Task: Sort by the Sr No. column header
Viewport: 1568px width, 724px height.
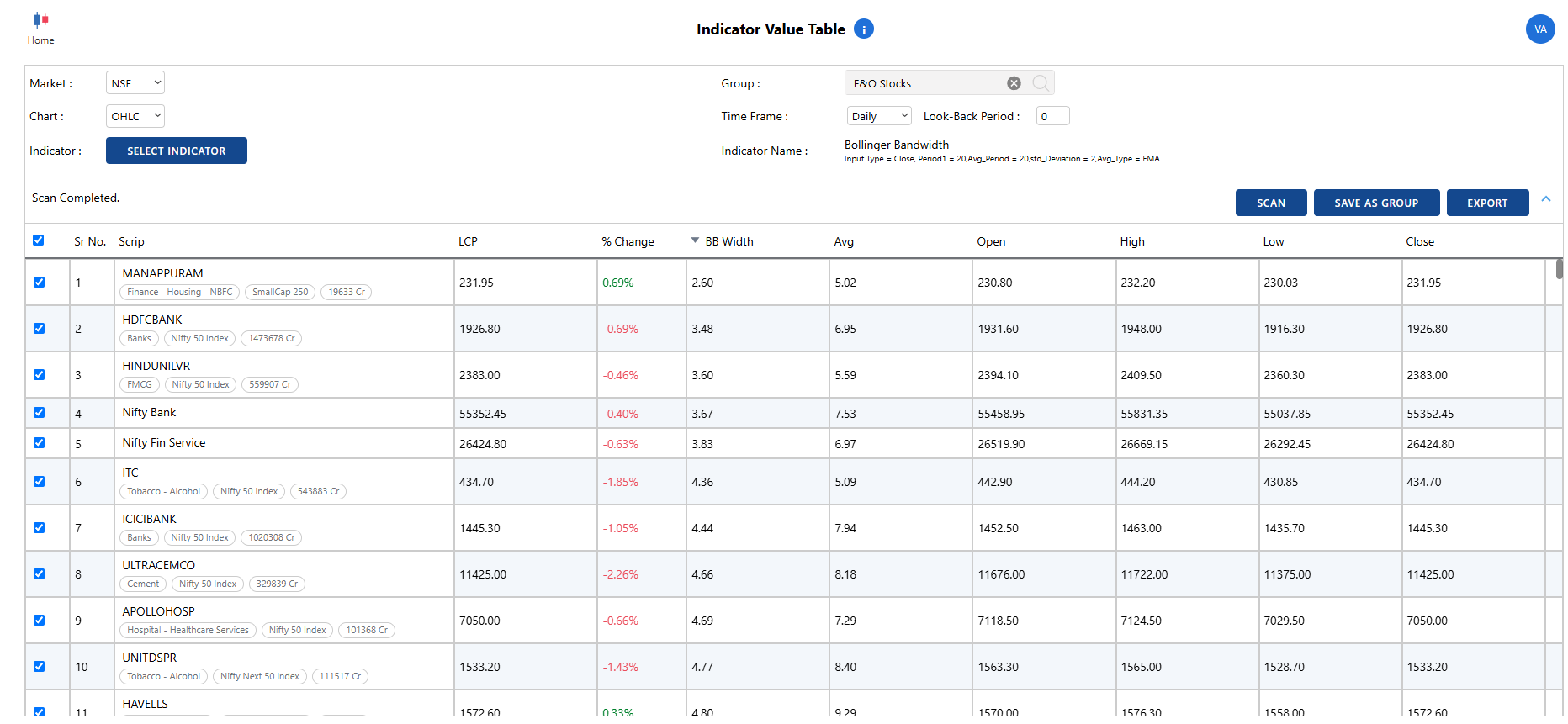Action: (90, 241)
